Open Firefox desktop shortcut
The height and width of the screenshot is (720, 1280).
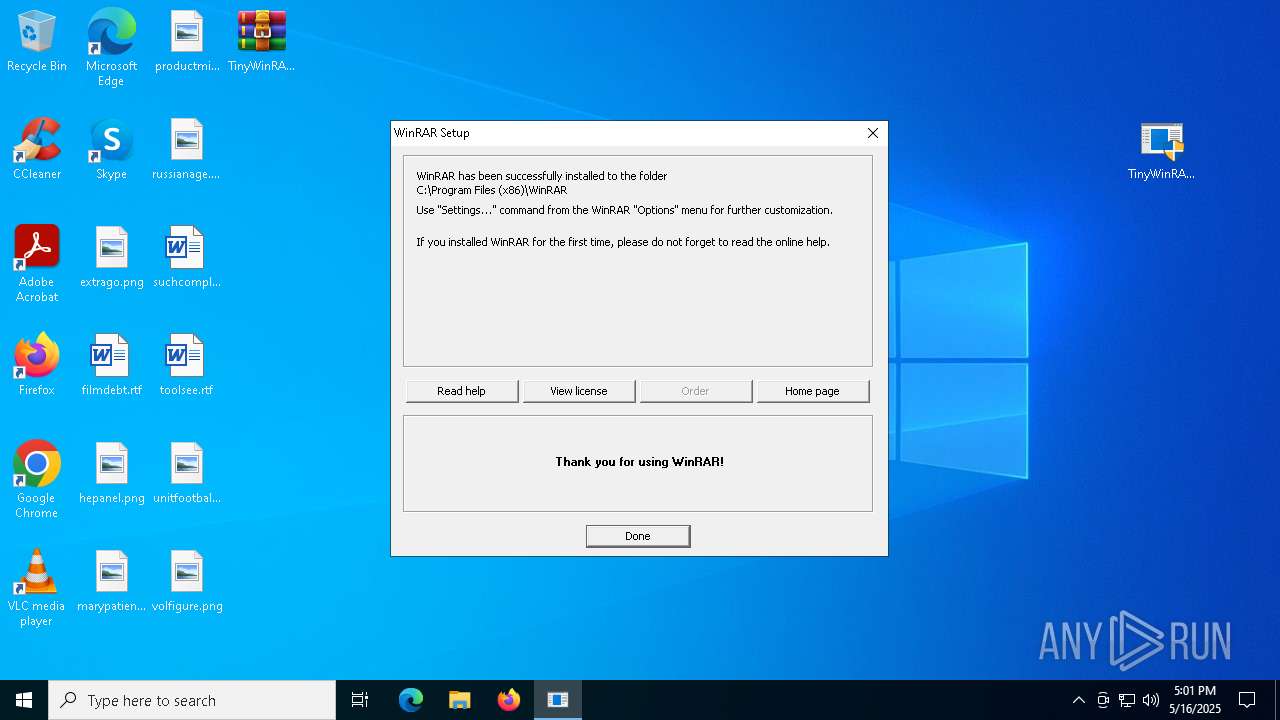tap(37, 366)
